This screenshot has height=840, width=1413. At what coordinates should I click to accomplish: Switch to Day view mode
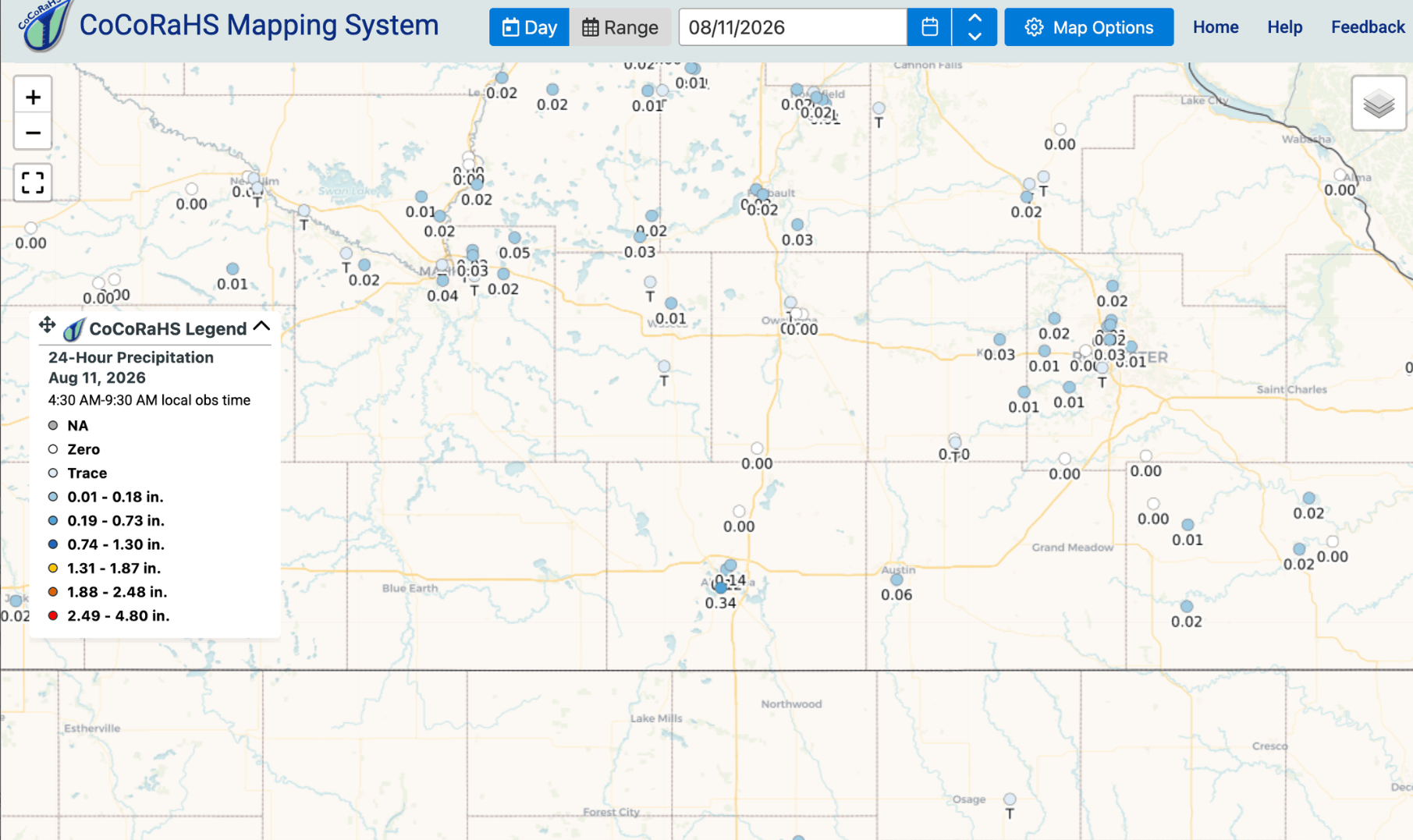530,27
